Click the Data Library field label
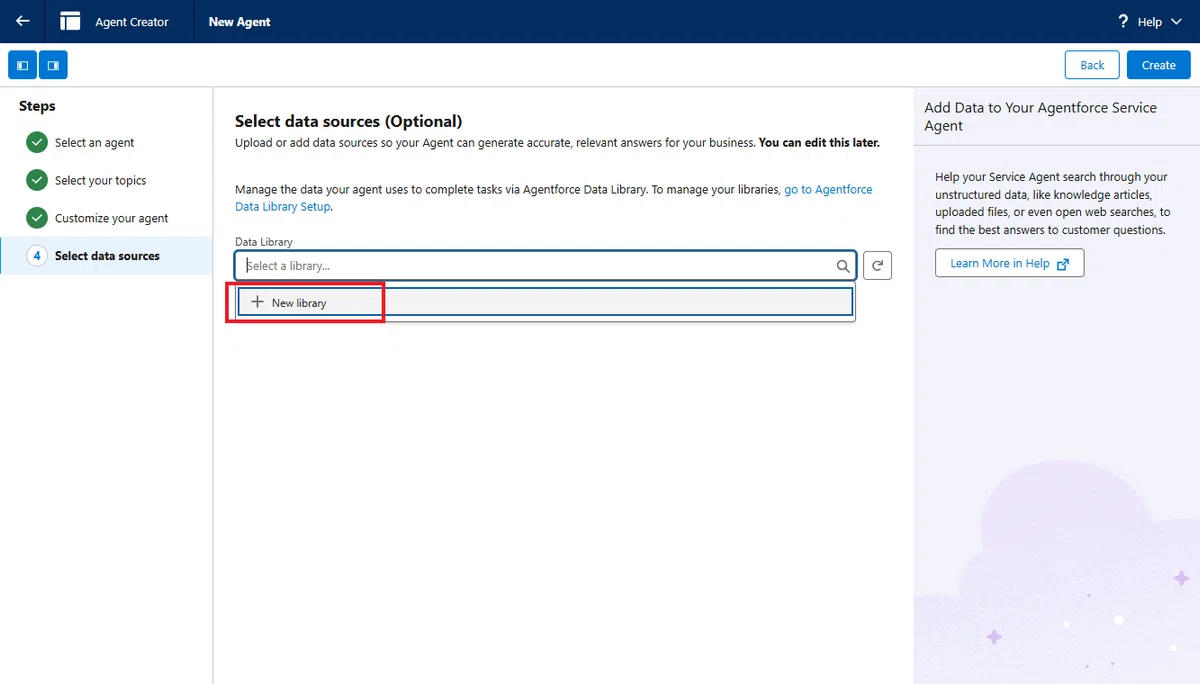The image size is (1200, 684). pos(264,242)
